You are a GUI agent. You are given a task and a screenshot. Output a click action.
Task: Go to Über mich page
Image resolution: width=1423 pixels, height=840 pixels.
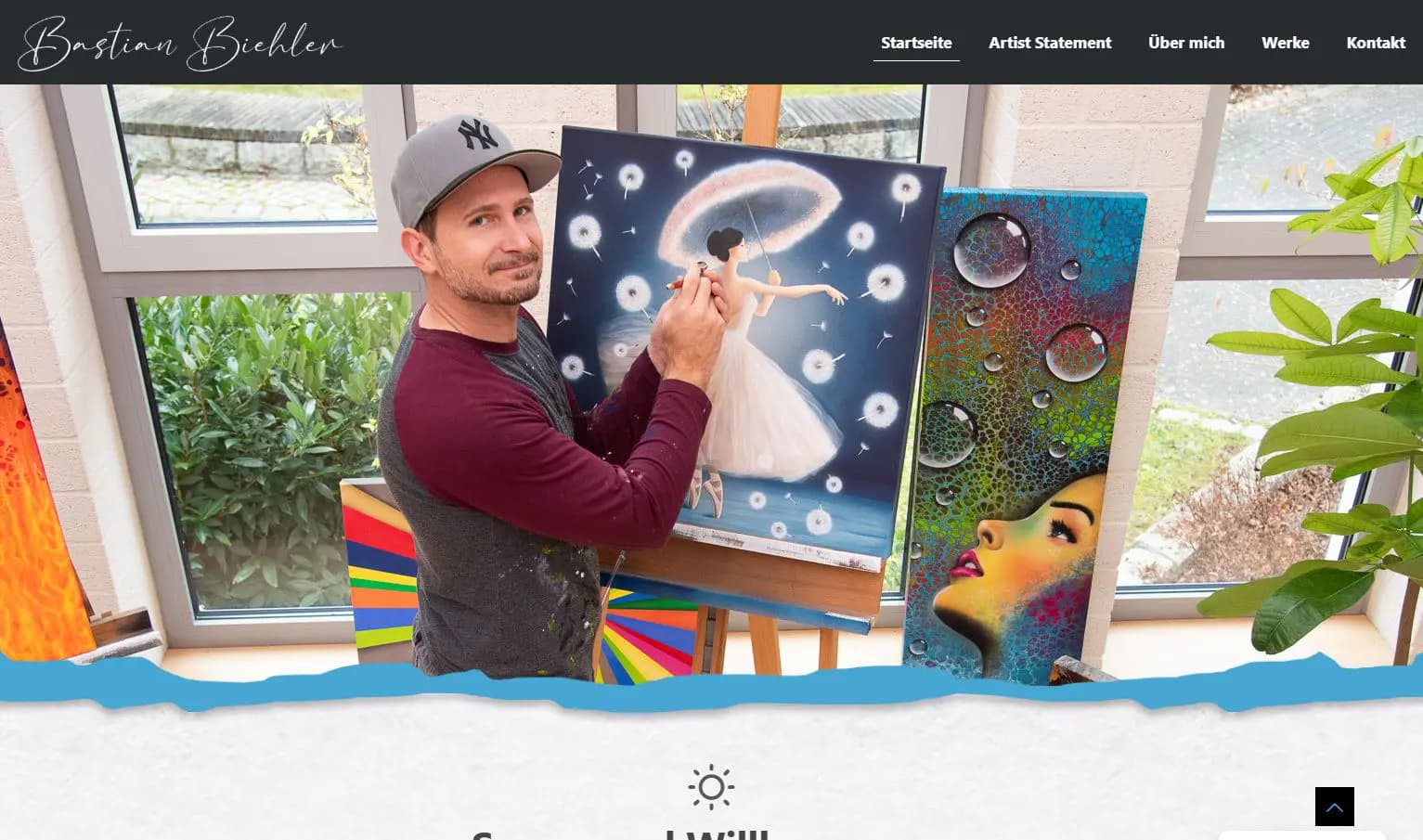(x=1186, y=43)
